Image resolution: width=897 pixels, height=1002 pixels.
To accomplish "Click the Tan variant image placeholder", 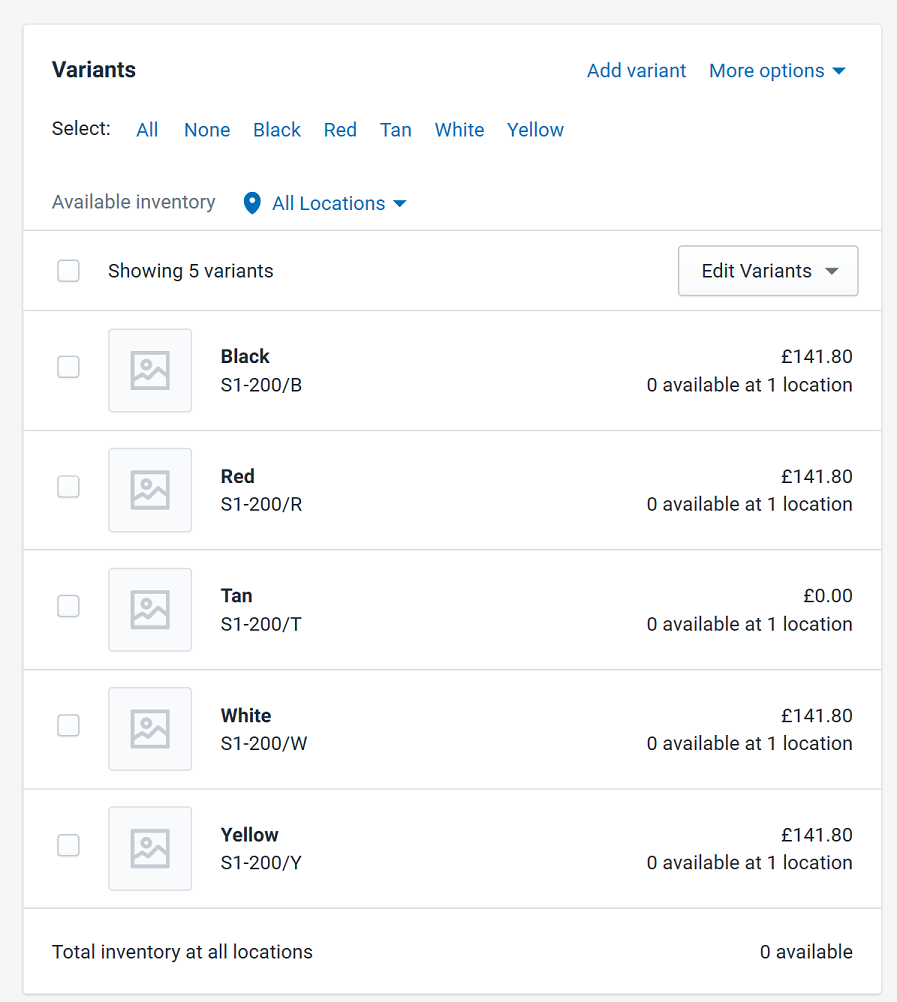I will coord(150,610).
